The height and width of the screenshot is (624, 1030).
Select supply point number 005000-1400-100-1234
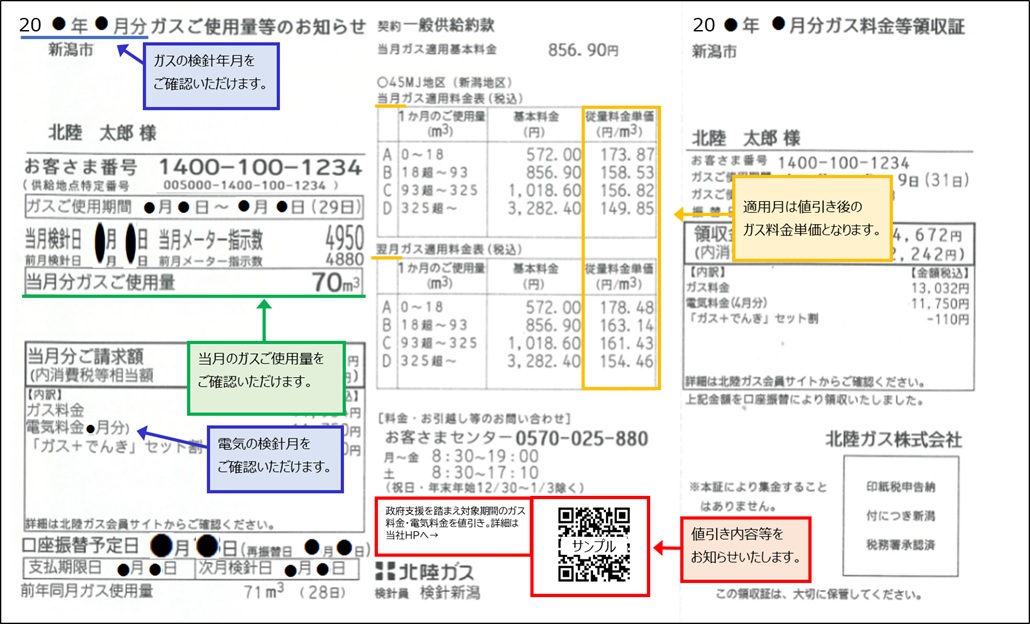tap(244, 186)
